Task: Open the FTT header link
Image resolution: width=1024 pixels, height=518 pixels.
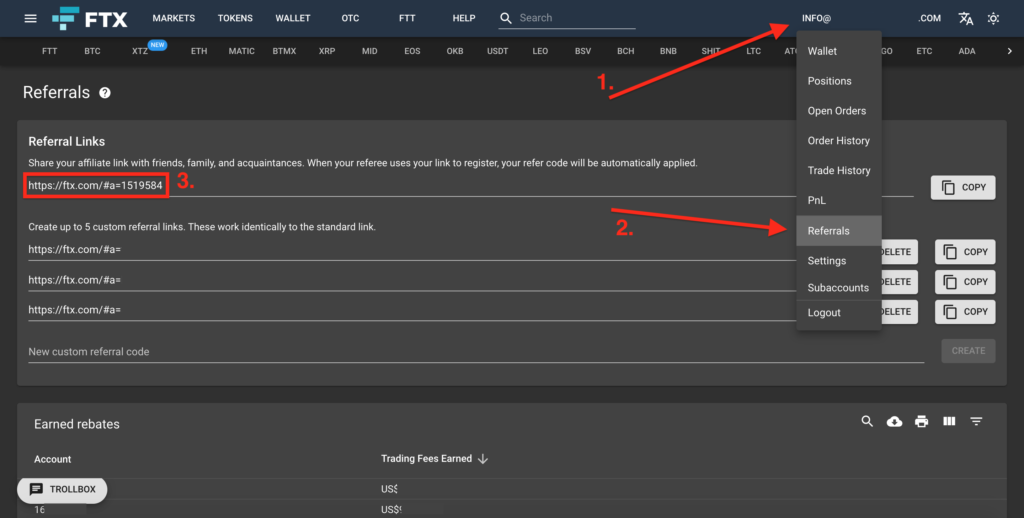Action: coord(407,18)
